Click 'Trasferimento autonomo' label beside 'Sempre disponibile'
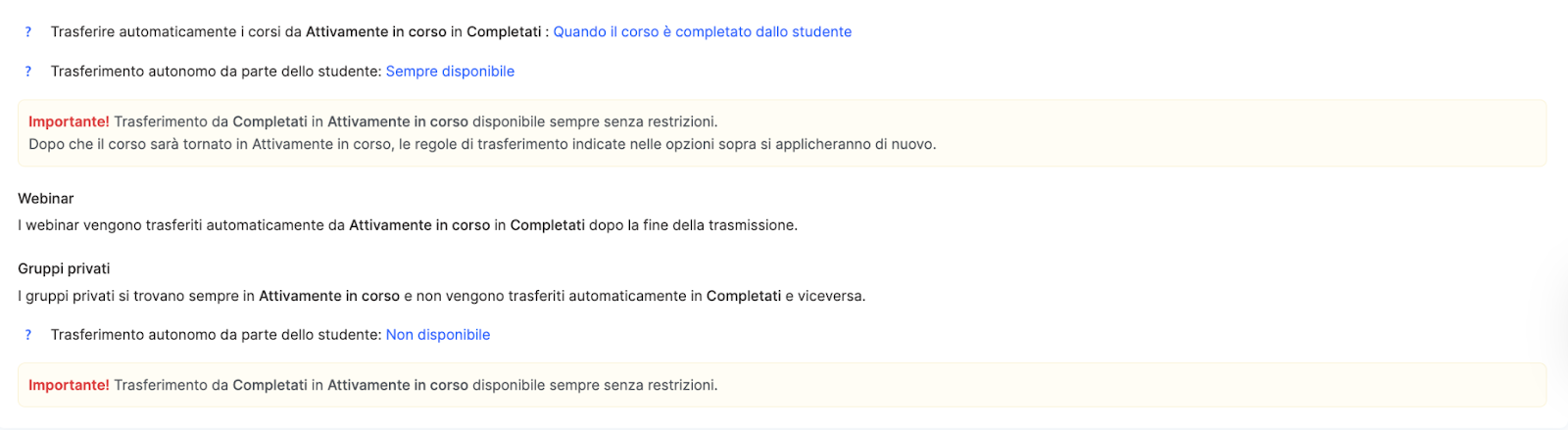The width and height of the screenshot is (1568, 430). (x=216, y=72)
